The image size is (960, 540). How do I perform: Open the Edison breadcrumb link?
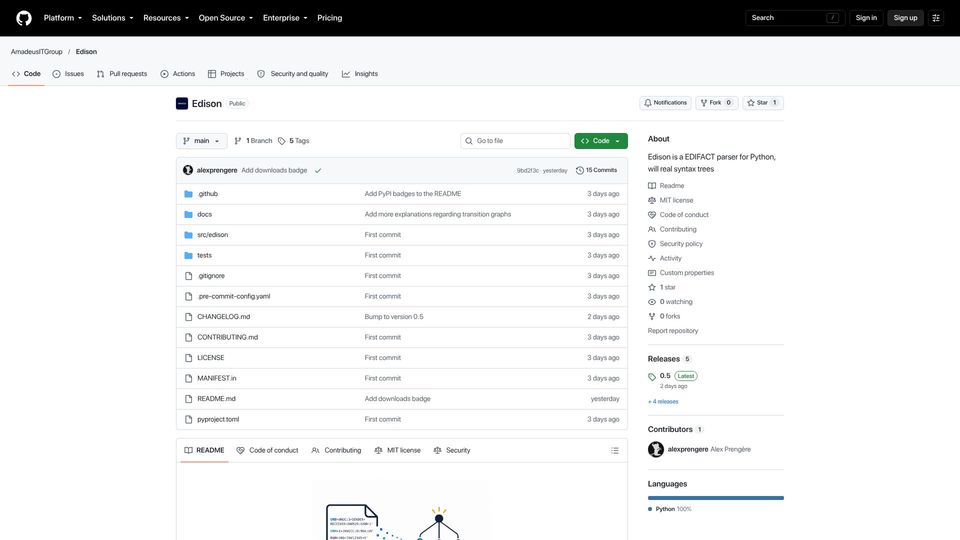click(x=86, y=51)
